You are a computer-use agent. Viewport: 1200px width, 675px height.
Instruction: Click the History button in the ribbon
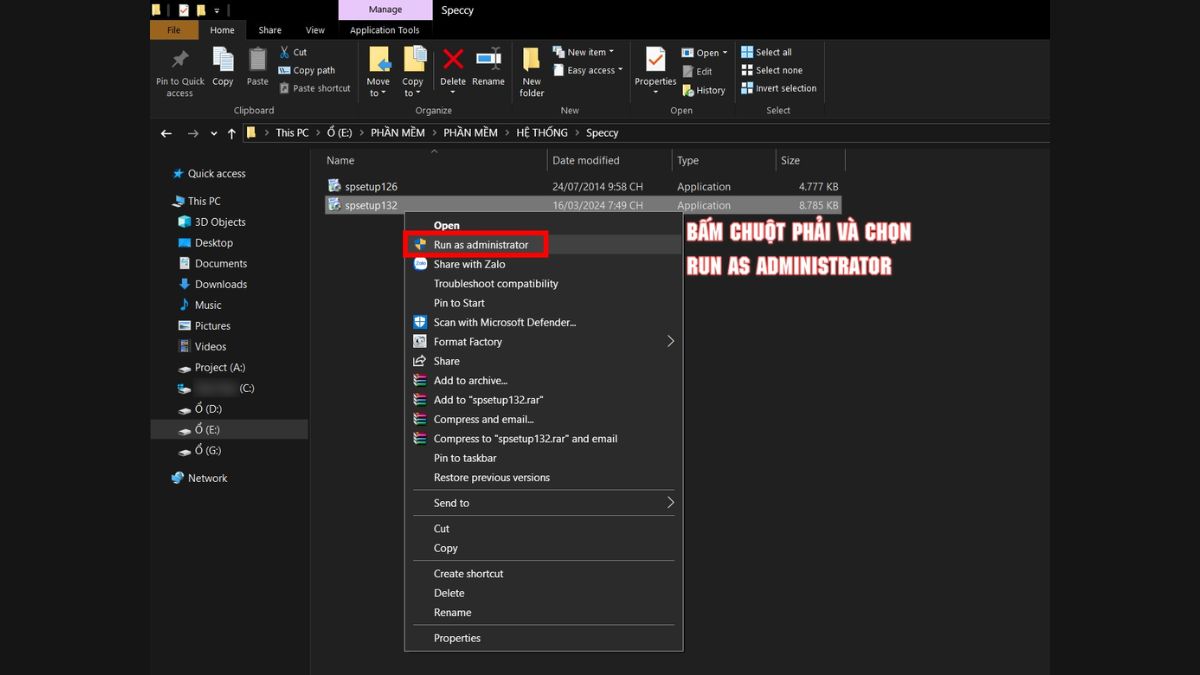coord(704,90)
